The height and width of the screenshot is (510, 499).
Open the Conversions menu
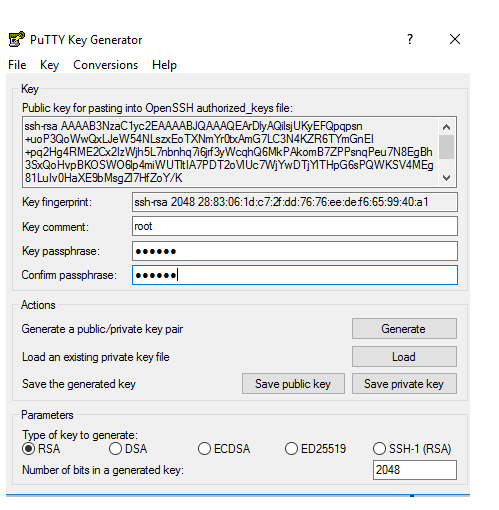pyautogui.click(x=105, y=65)
